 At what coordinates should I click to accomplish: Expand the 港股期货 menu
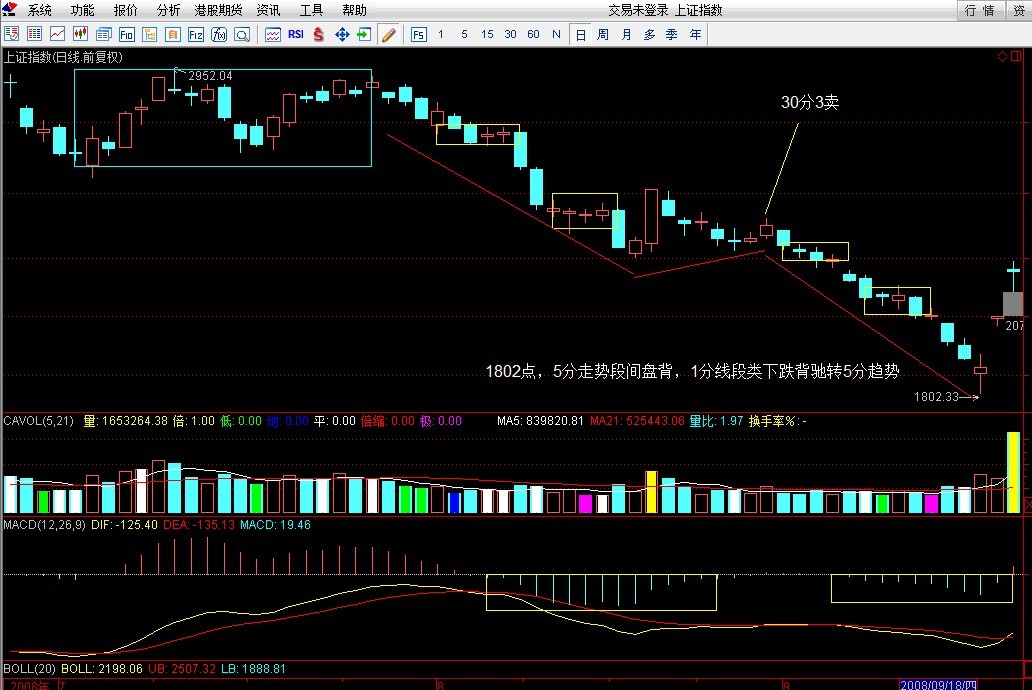(218, 10)
